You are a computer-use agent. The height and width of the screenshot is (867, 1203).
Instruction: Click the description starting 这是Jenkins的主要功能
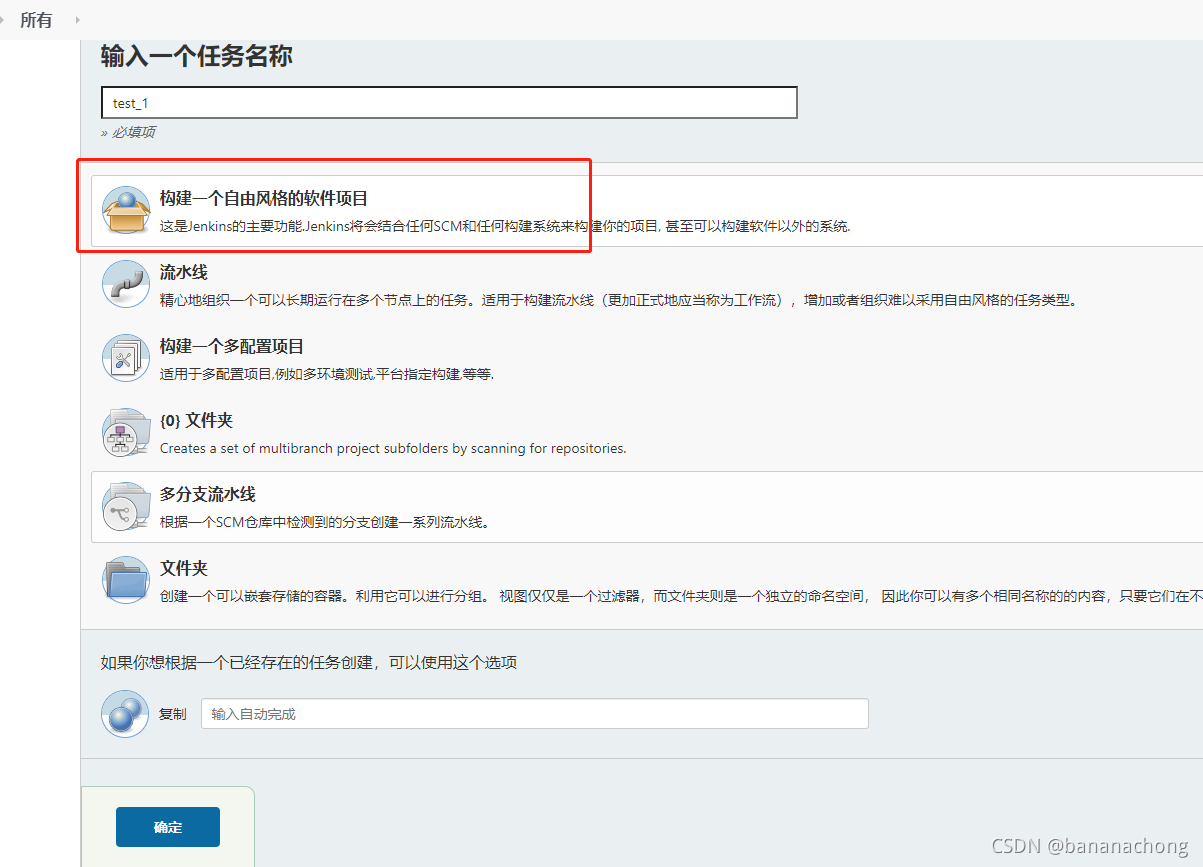click(505, 226)
